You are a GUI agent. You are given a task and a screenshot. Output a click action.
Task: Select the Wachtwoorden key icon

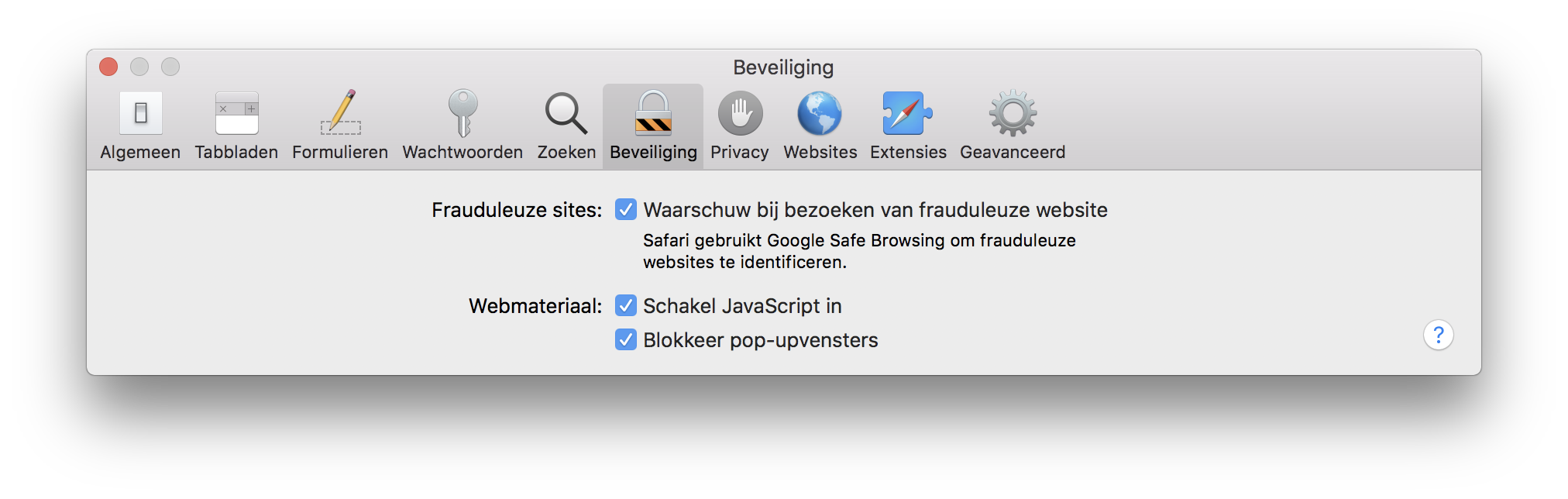pos(462,114)
